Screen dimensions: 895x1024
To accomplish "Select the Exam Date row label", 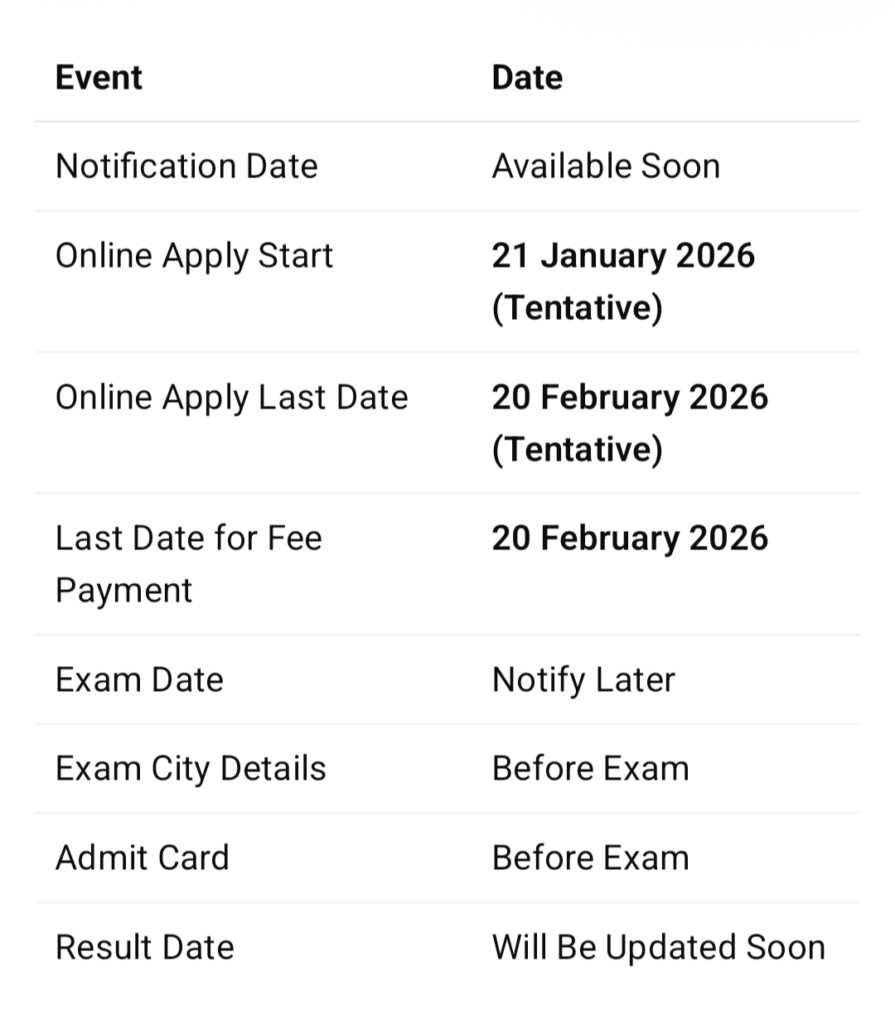I will point(139,680).
